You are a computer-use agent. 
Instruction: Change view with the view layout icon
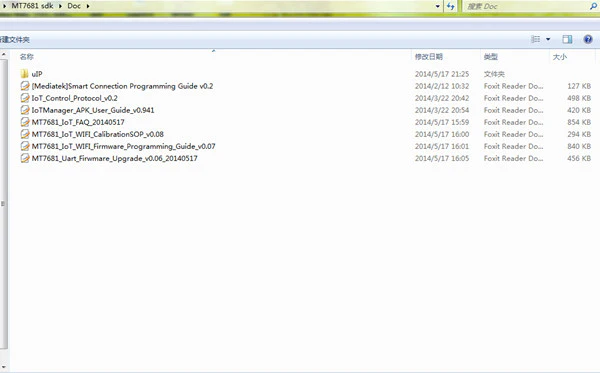point(536,39)
